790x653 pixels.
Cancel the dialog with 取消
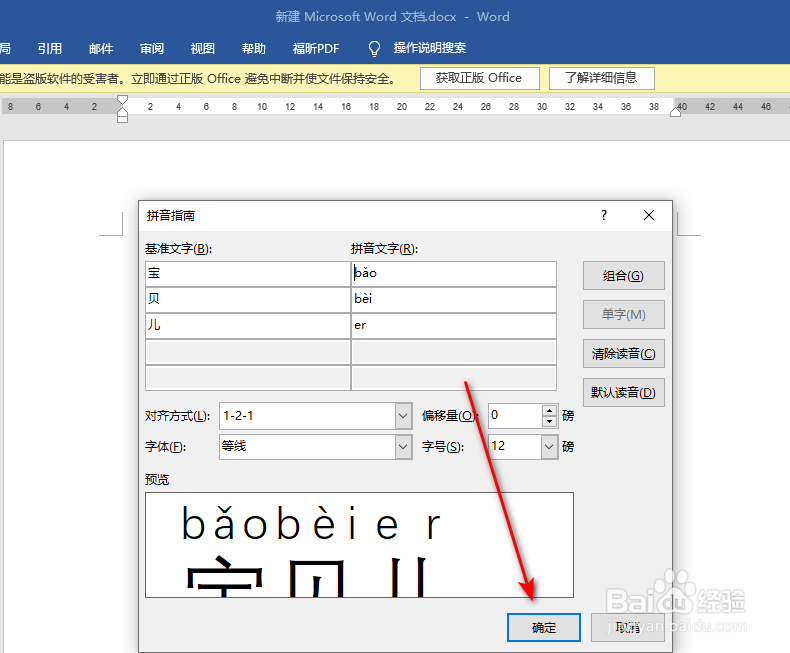[627, 627]
